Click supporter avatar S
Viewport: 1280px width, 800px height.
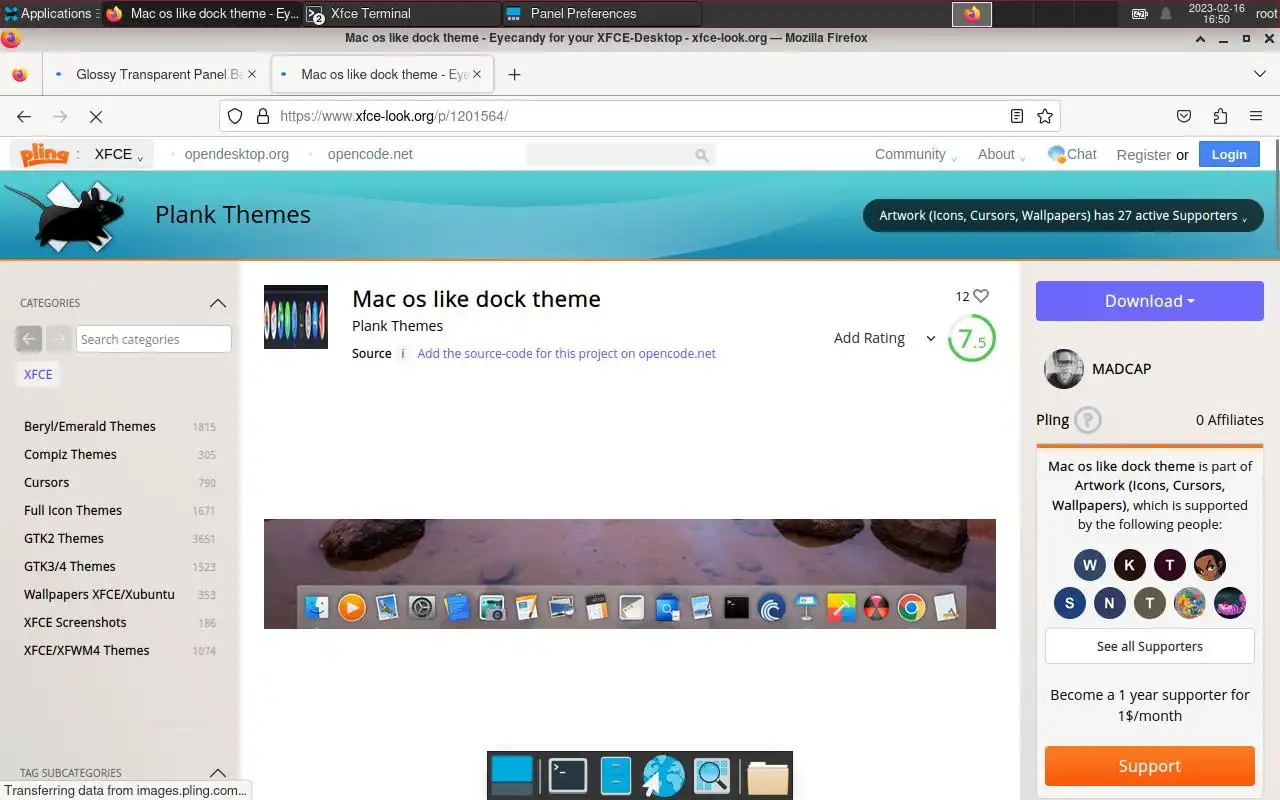tap(1070, 603)
